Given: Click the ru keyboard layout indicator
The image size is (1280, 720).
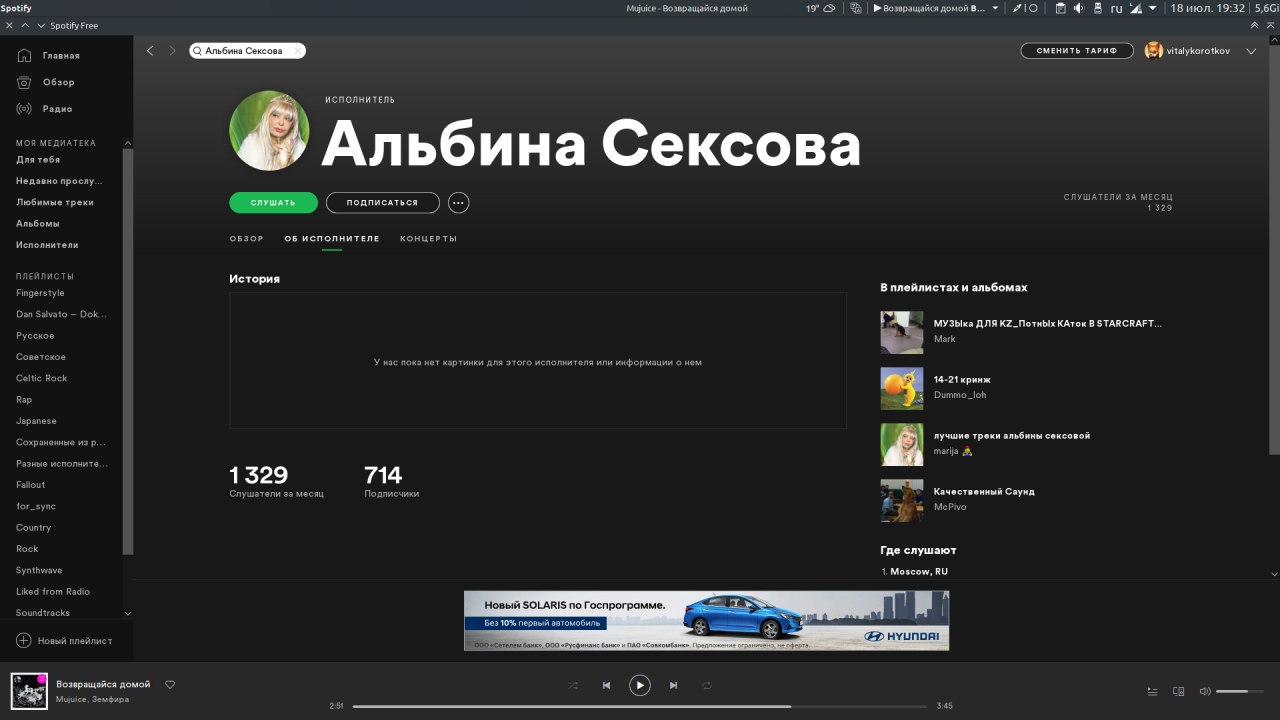Looking at the screenshot, I should (1116, 8).
